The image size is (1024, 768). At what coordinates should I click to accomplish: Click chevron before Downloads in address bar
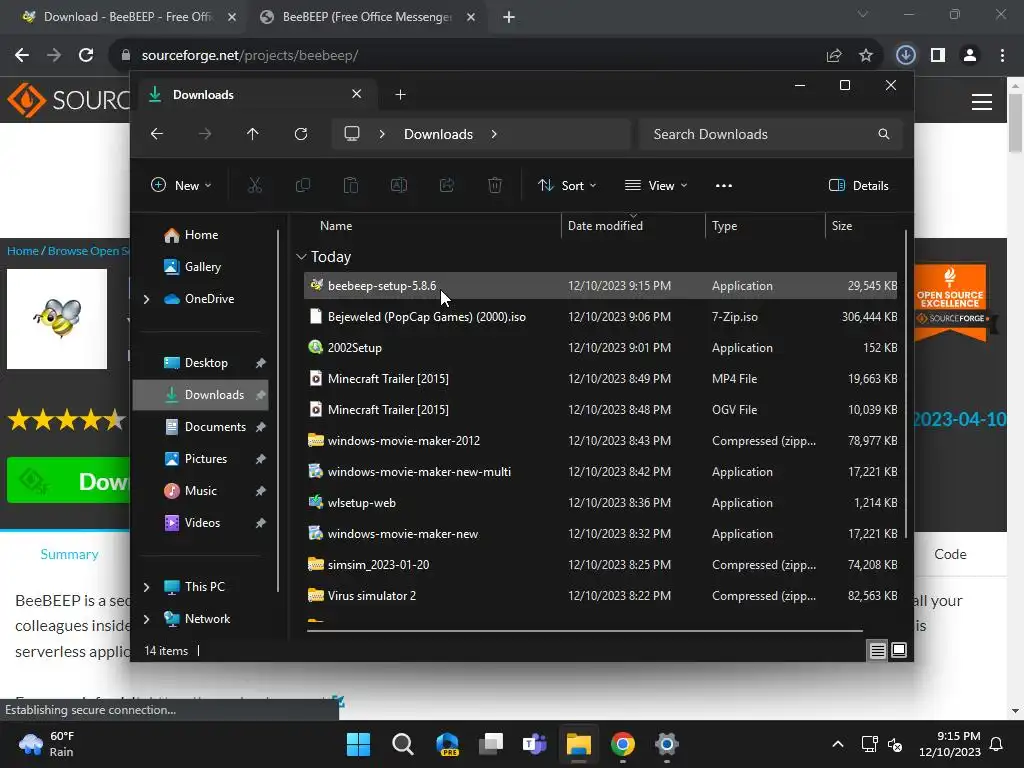click(382, 134)
